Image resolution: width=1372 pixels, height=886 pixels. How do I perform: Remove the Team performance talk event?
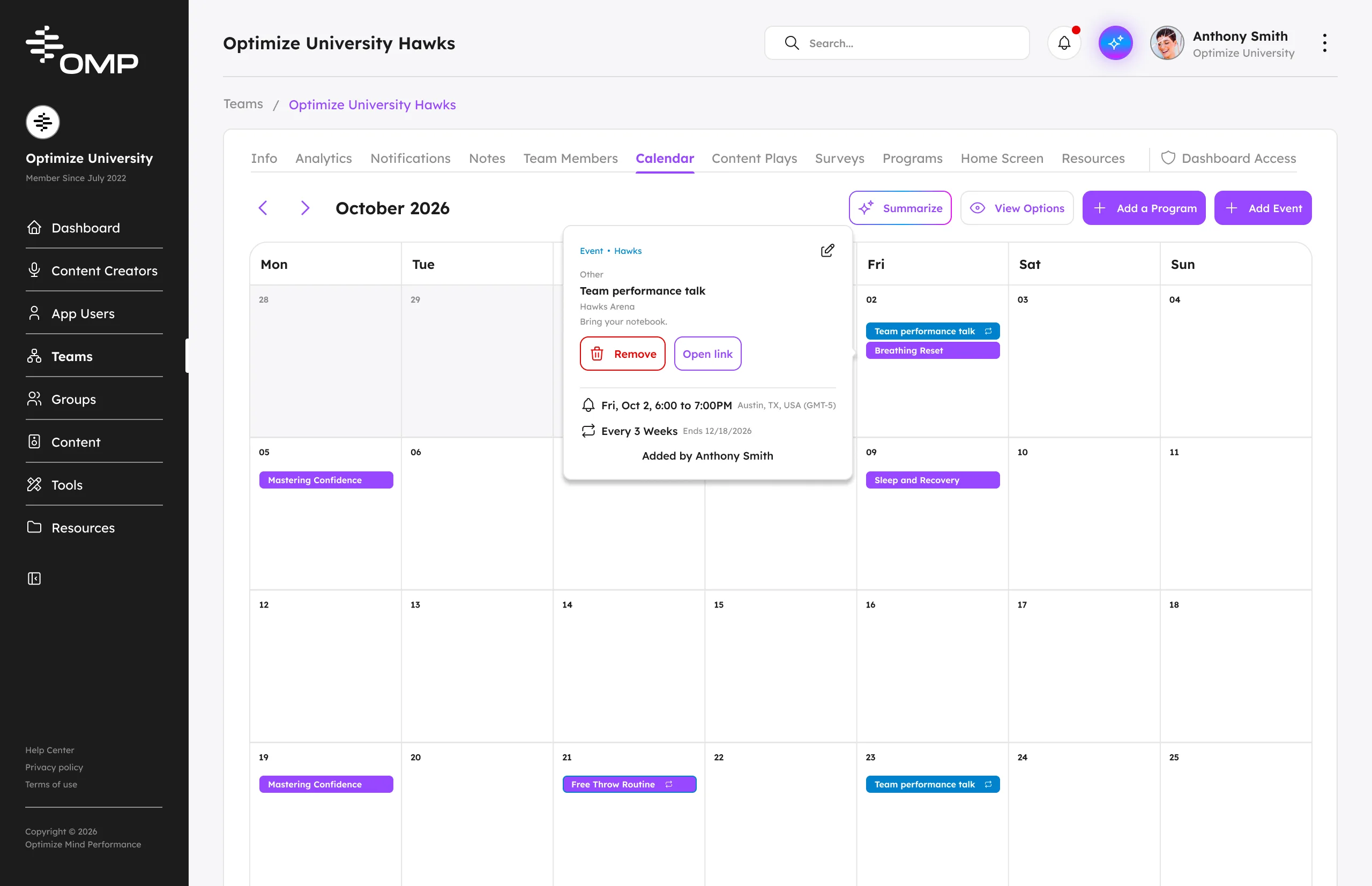pyautogui.click(x=622, y=354)
